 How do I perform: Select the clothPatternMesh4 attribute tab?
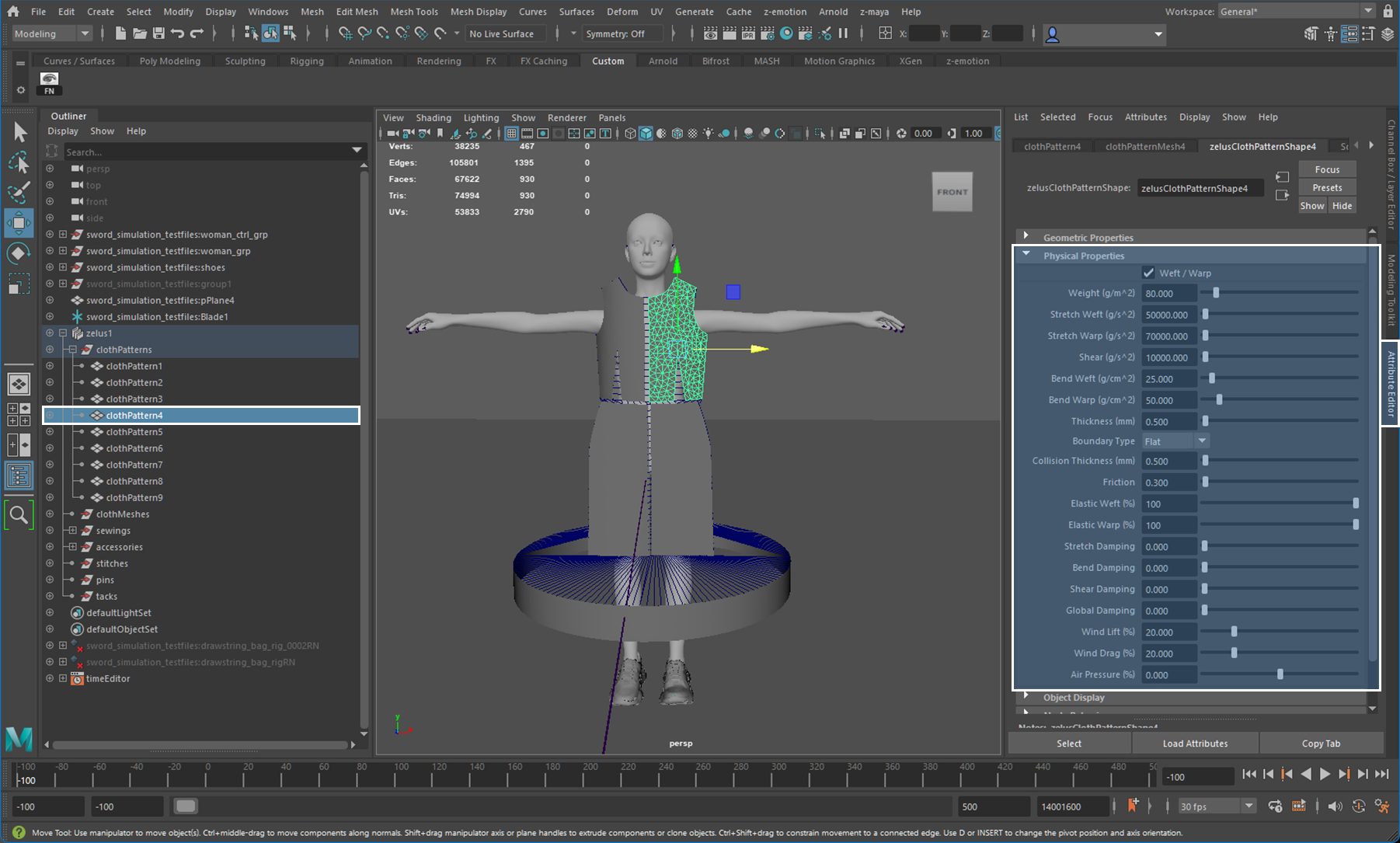point(1145,146)
